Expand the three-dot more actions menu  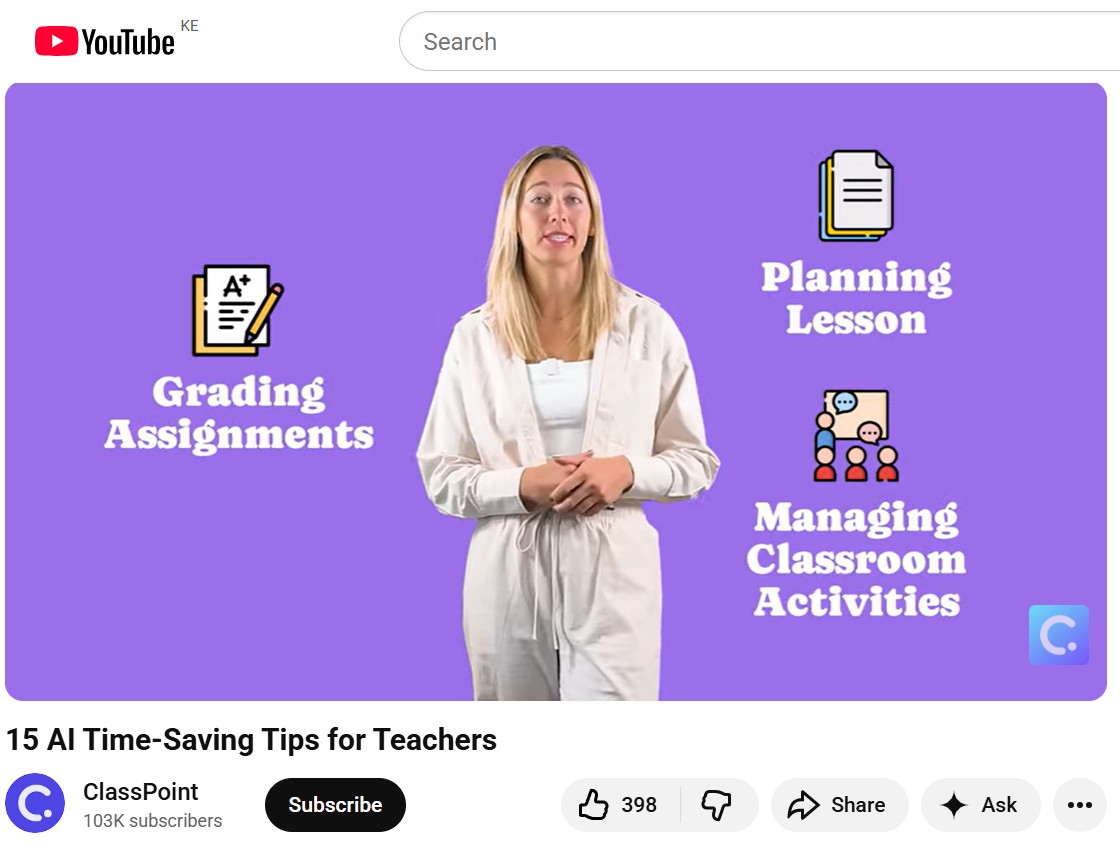(1079, 805)
